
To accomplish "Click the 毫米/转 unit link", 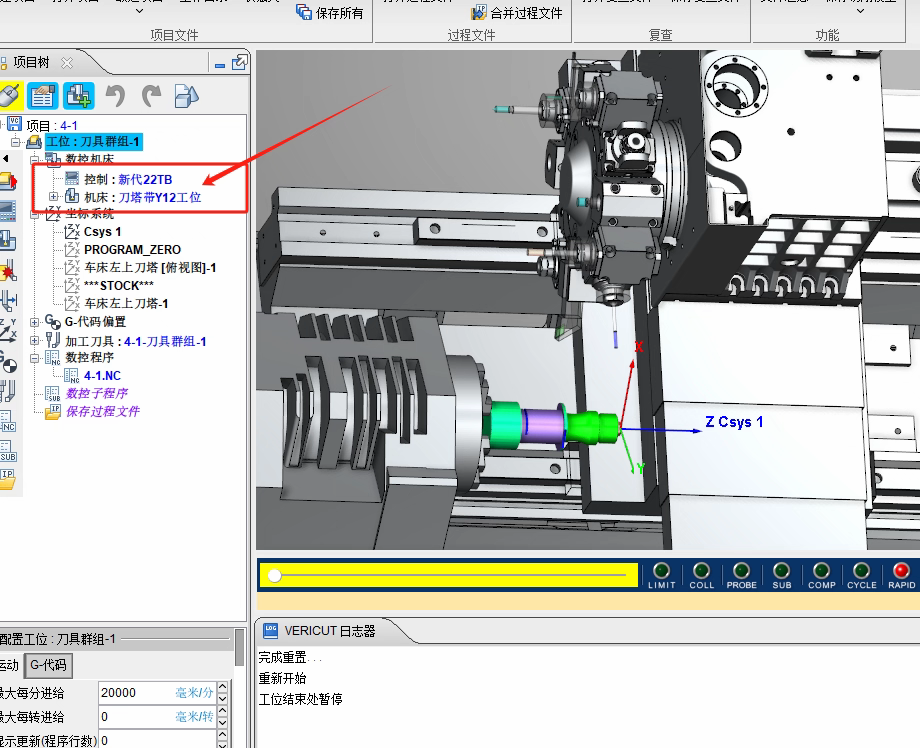I will click(194, 717).
